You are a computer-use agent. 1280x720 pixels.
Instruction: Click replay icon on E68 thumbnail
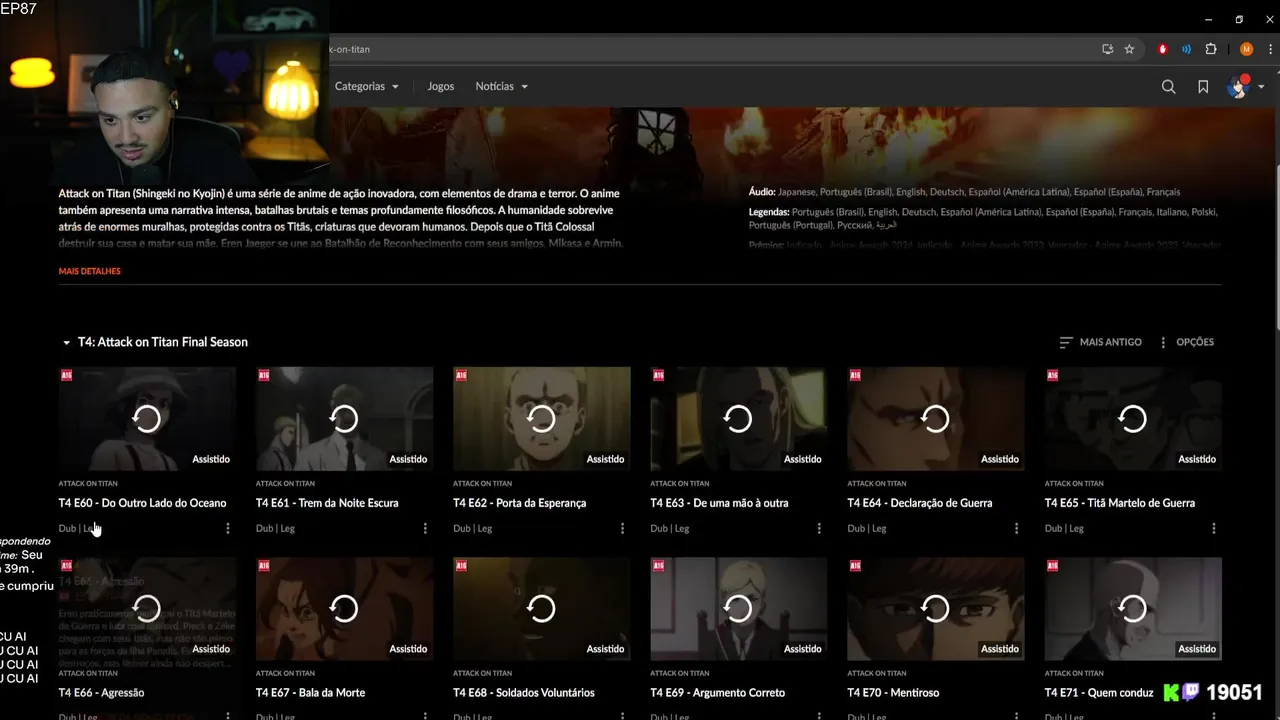[x=541, y=608]
